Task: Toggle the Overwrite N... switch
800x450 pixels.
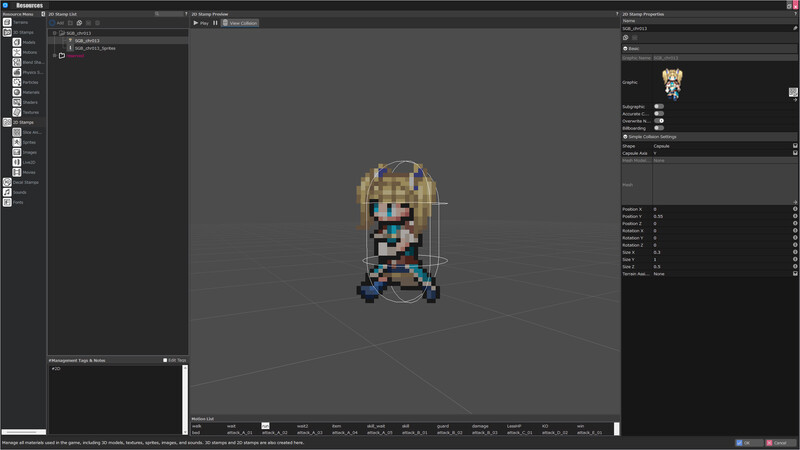Action: pyautogui.click(x=659, y=121)
